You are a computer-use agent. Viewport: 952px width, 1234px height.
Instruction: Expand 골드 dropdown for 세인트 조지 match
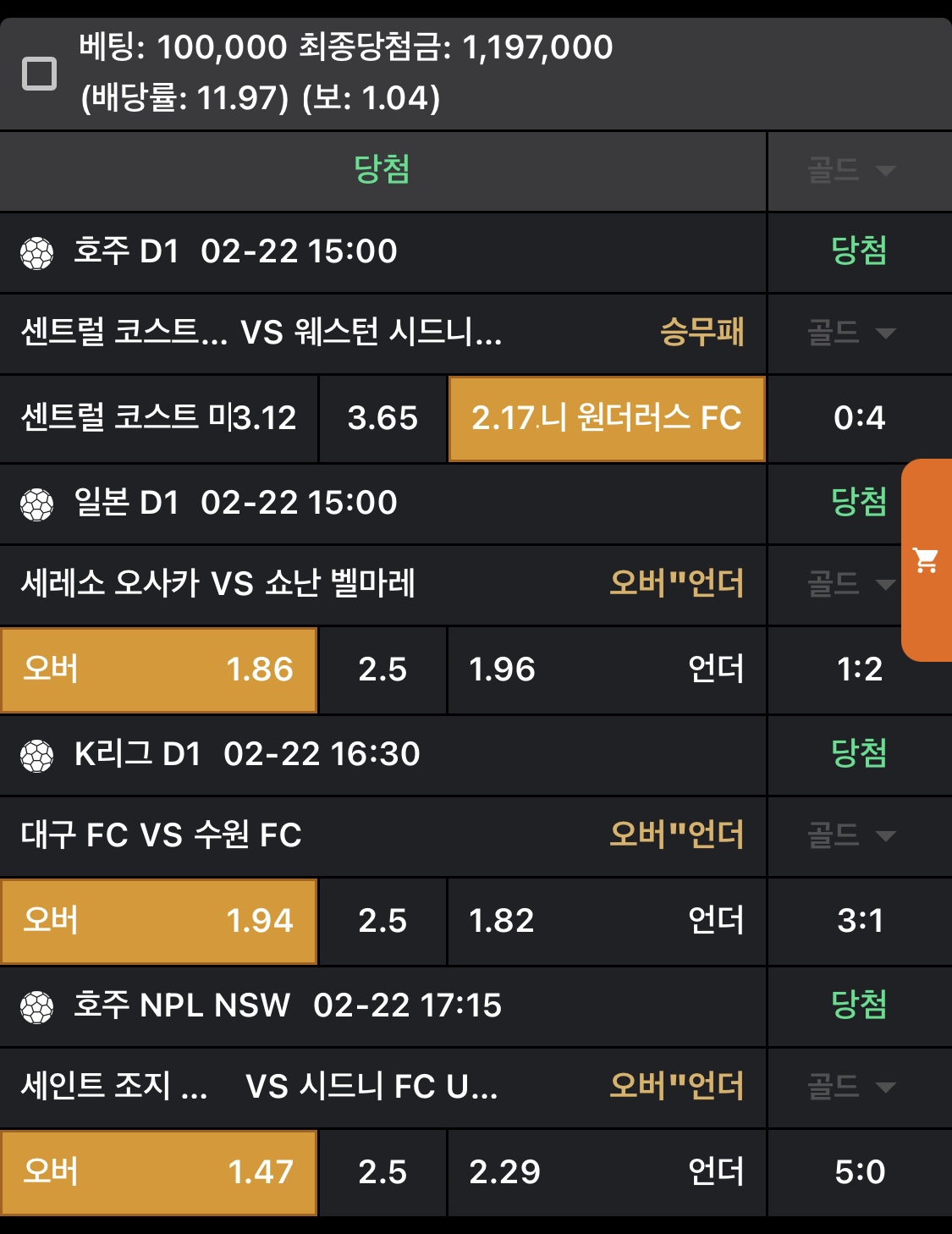click(x=851, y=1087)
